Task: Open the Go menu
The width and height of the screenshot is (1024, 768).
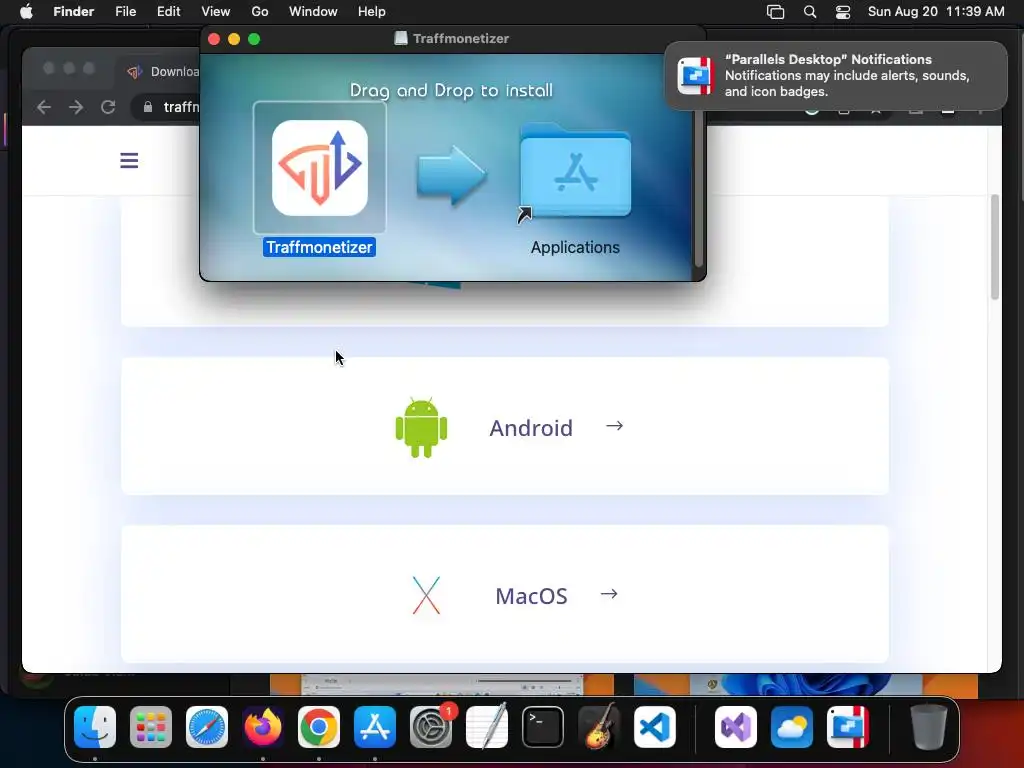Action: (x=260, y=11)
